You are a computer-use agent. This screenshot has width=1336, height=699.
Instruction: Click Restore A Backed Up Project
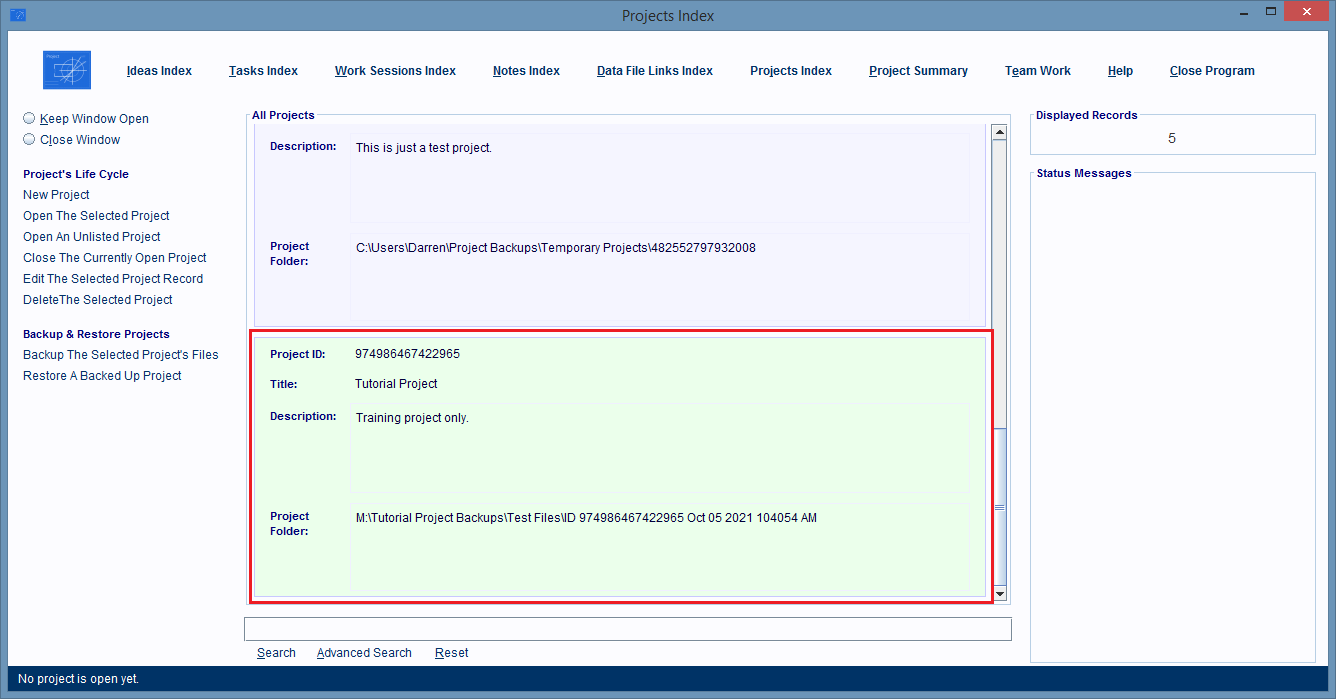pos(102,376)
